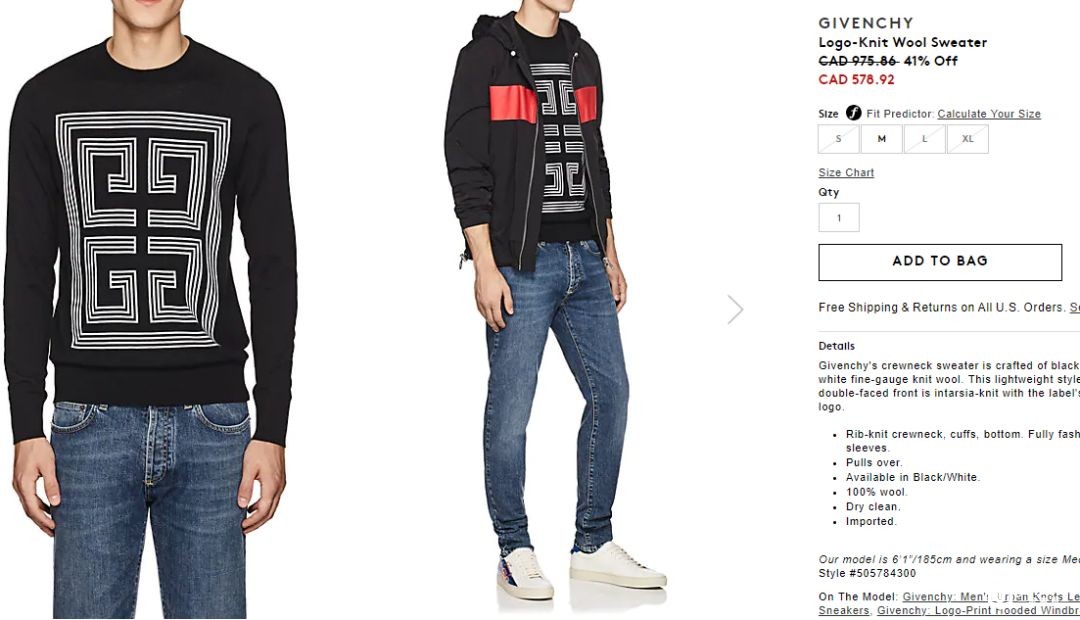Advance to next product image arrow
This screenshot has width=1080, height=620.
(735, 309)
